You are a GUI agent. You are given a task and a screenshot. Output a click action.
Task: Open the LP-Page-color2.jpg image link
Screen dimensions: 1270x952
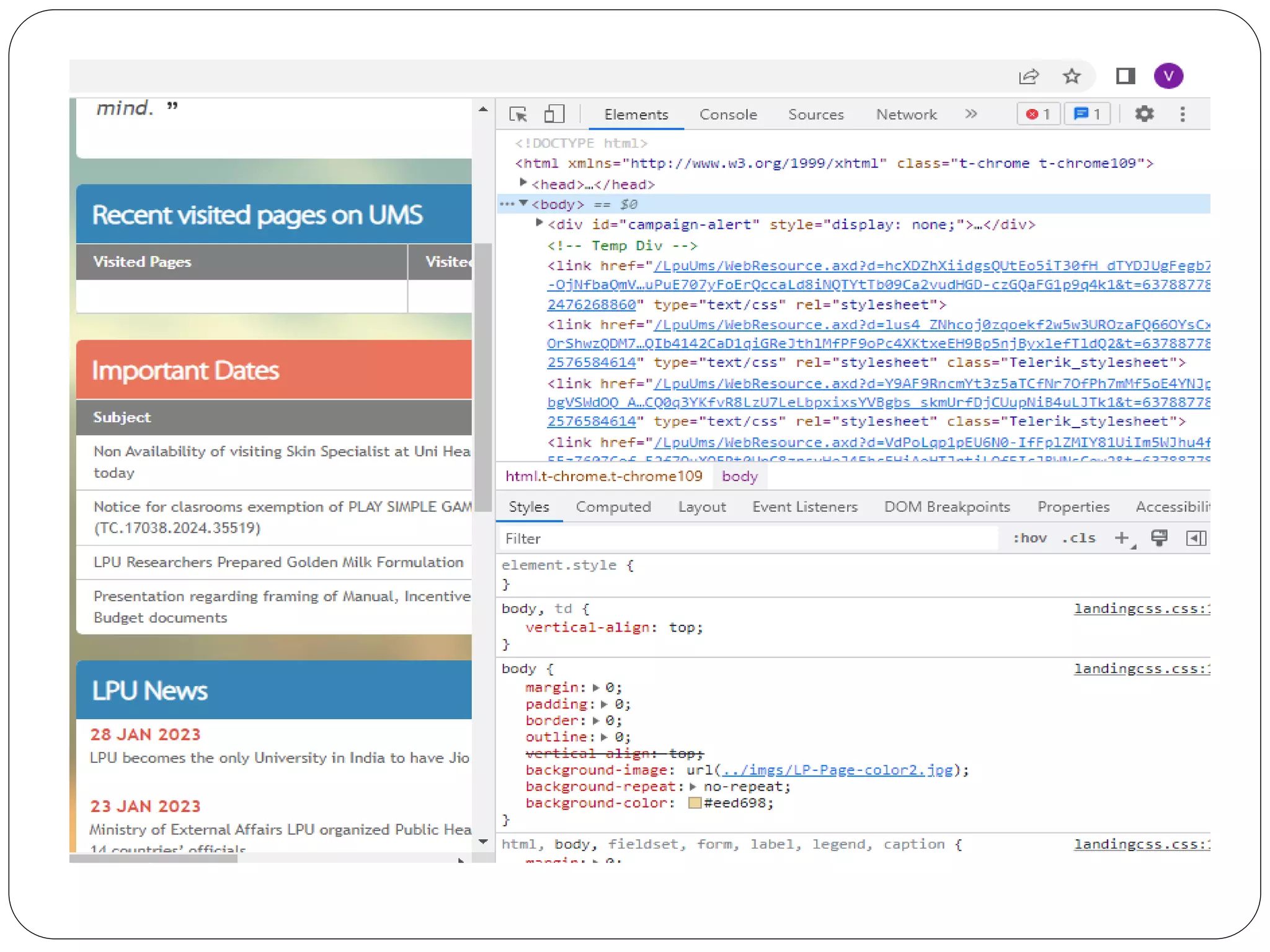[x=837, y=770]
